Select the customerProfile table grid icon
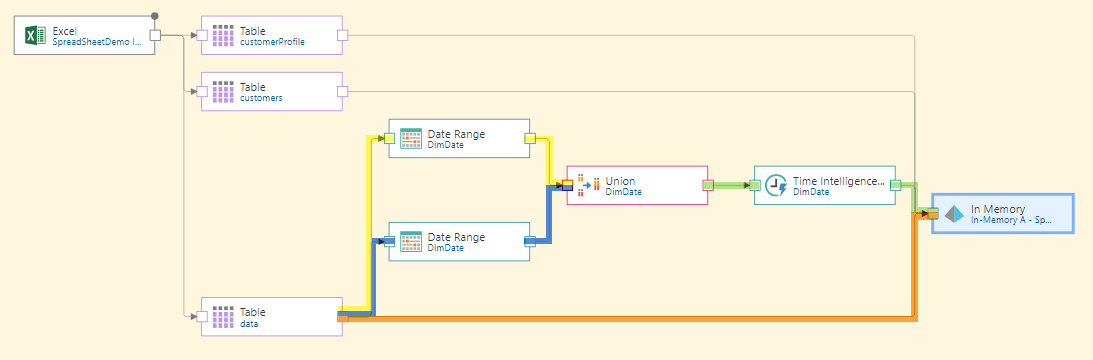Screen dimensions: 1093x360 click(x=223, y=36)
